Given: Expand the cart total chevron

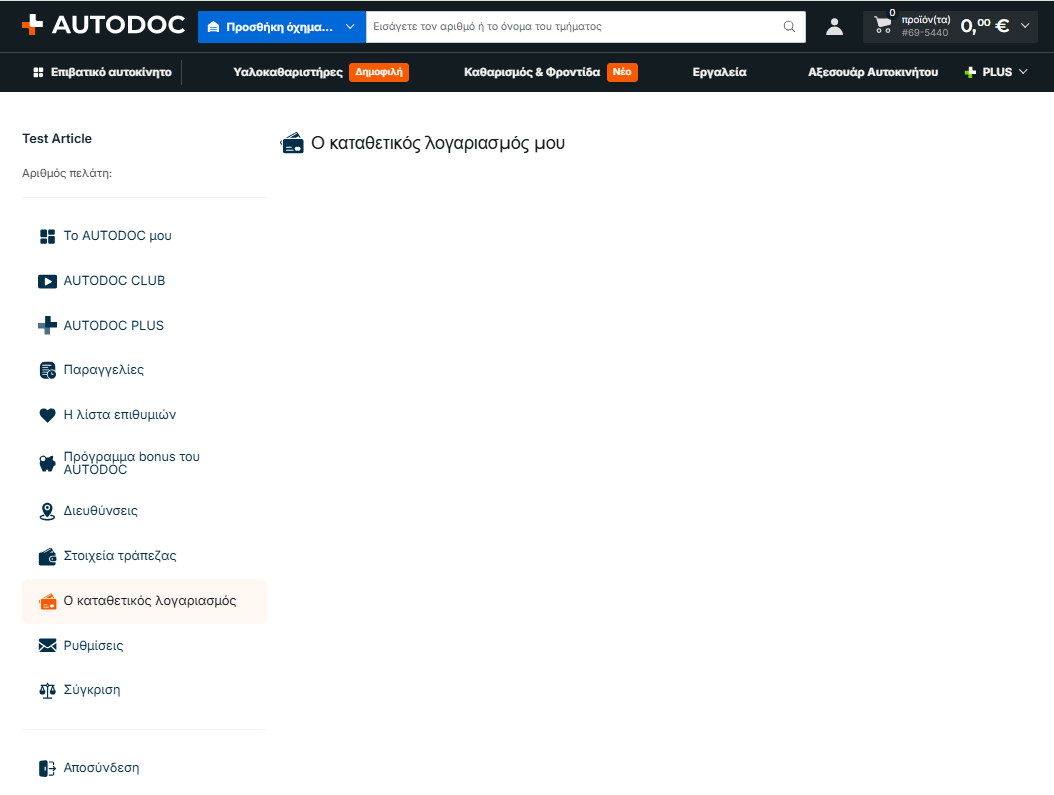Looking at the screenshot, I should pos(1025,26).
